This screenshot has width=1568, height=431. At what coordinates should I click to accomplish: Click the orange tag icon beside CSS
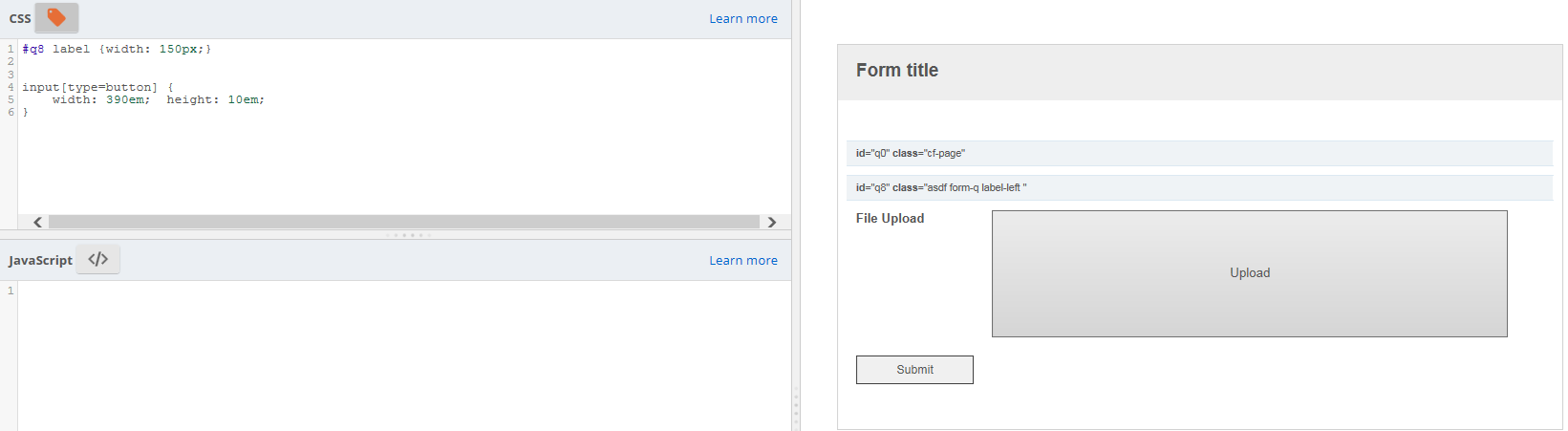pos(56,17)
